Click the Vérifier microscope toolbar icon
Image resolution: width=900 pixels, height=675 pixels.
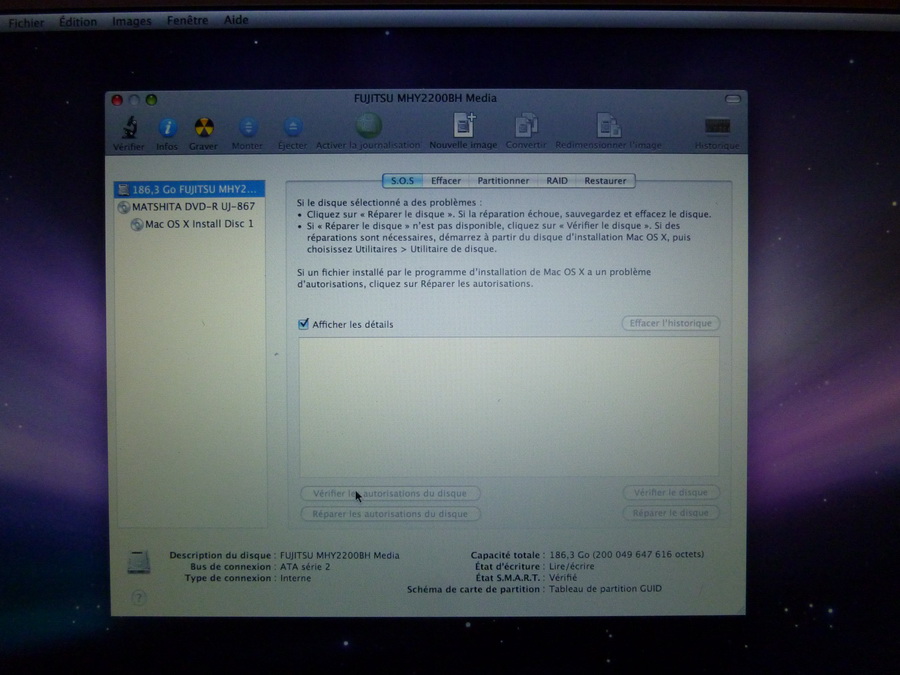click(129, 127)
